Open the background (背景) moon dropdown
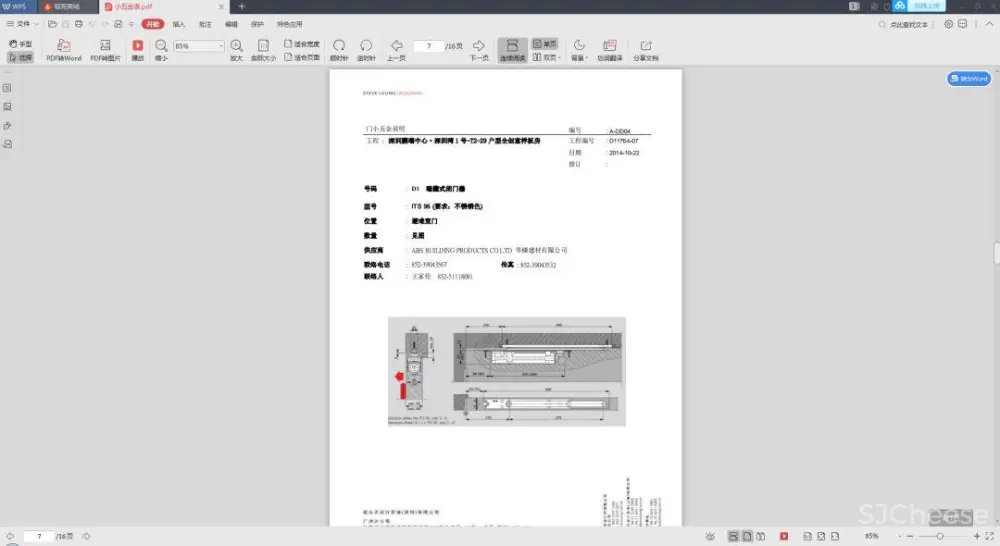The height and width of the screenshot is (546, 1000). (x=579, y=50)
